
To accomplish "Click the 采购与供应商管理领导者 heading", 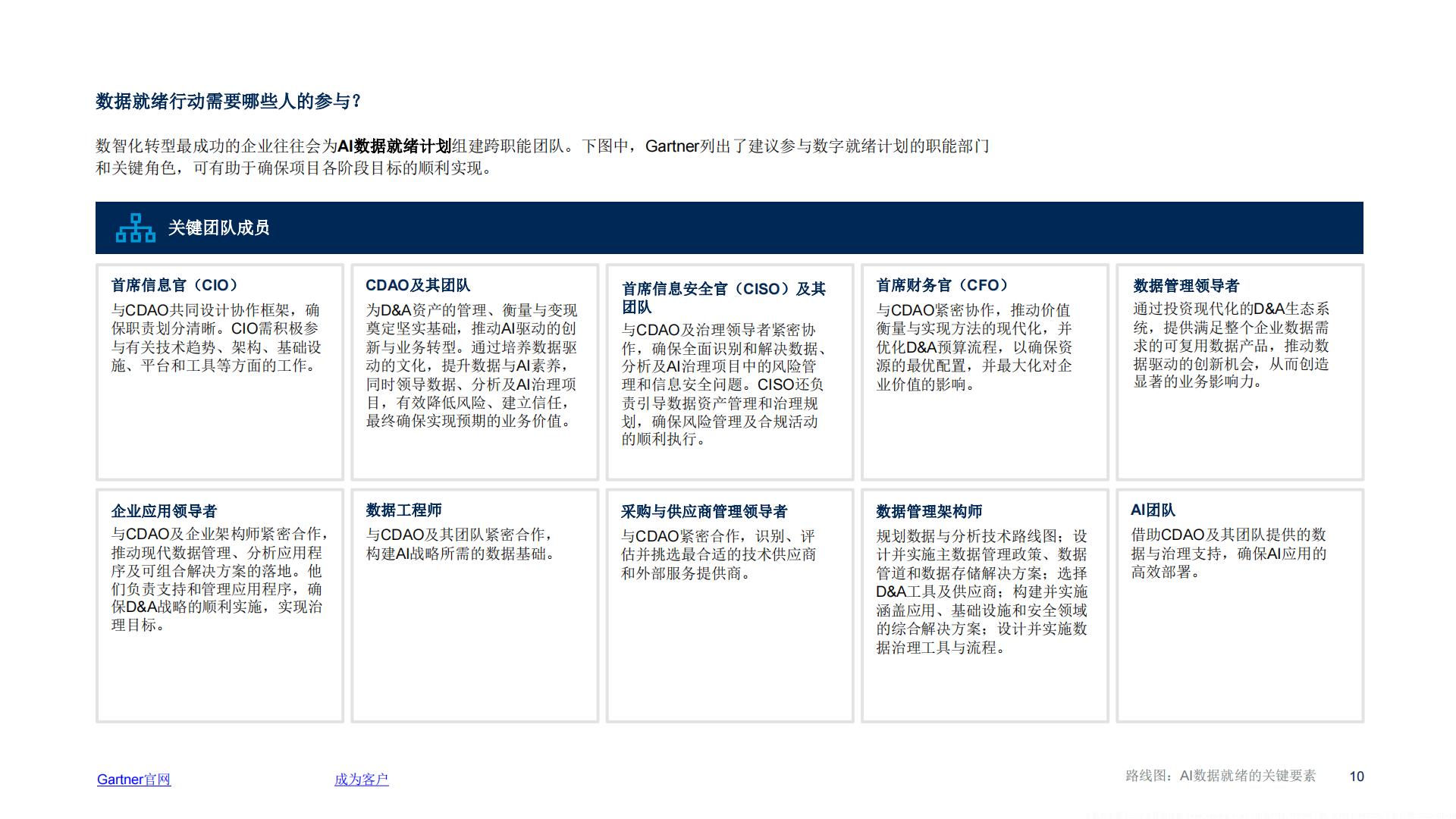I will [704, 512].
